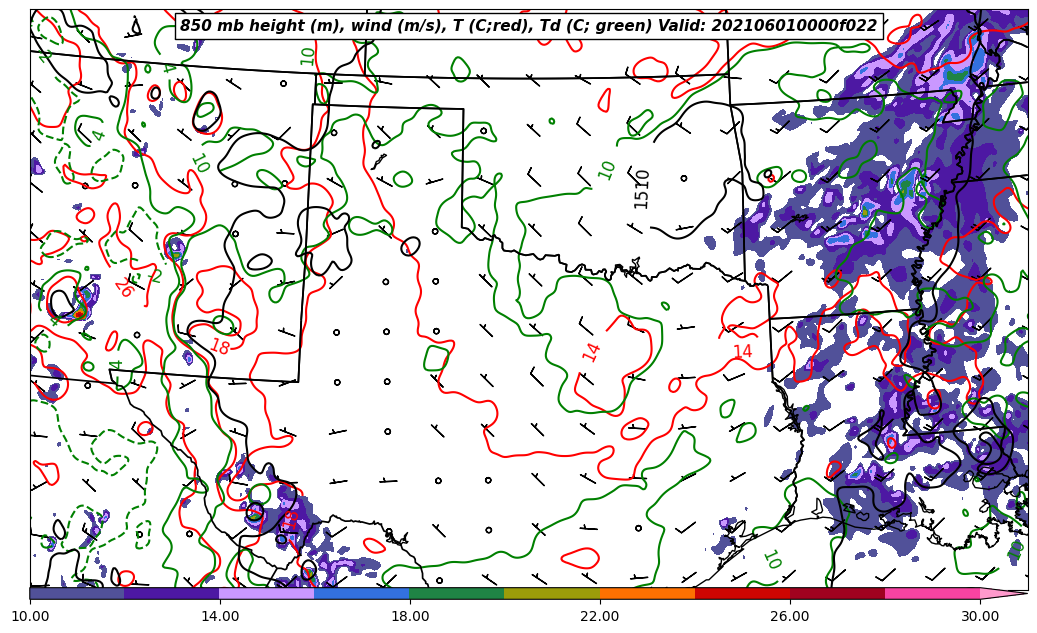Click the plot title text box
Screen dimensions: 1037x633
click(x=528, y=26)
